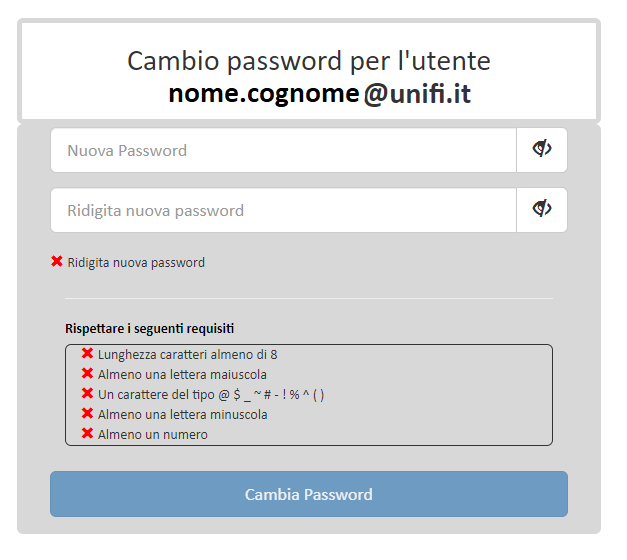
Task: Show the Nuova Password field contents
Action: [x=542, y=150]
